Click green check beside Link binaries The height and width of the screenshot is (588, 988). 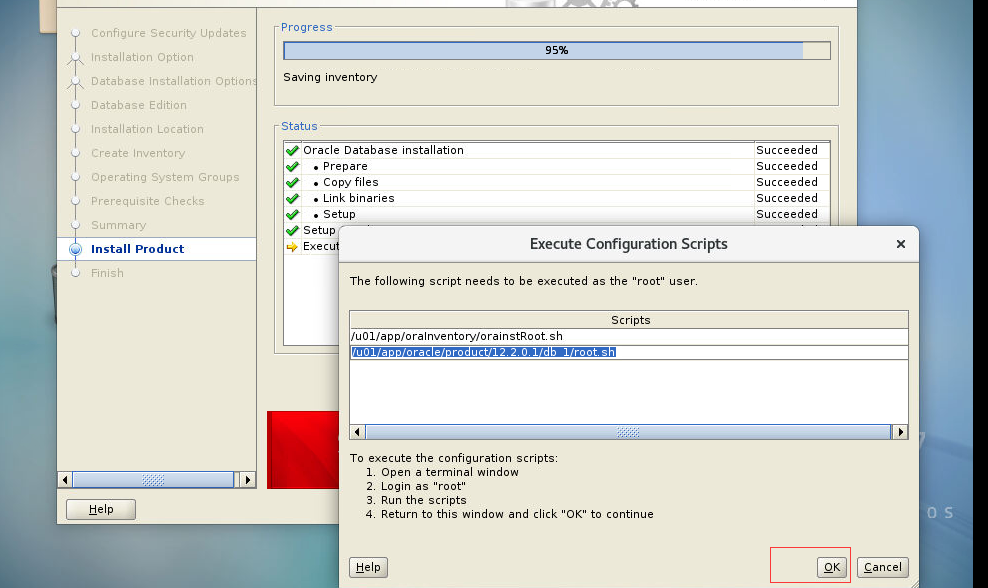292,199
